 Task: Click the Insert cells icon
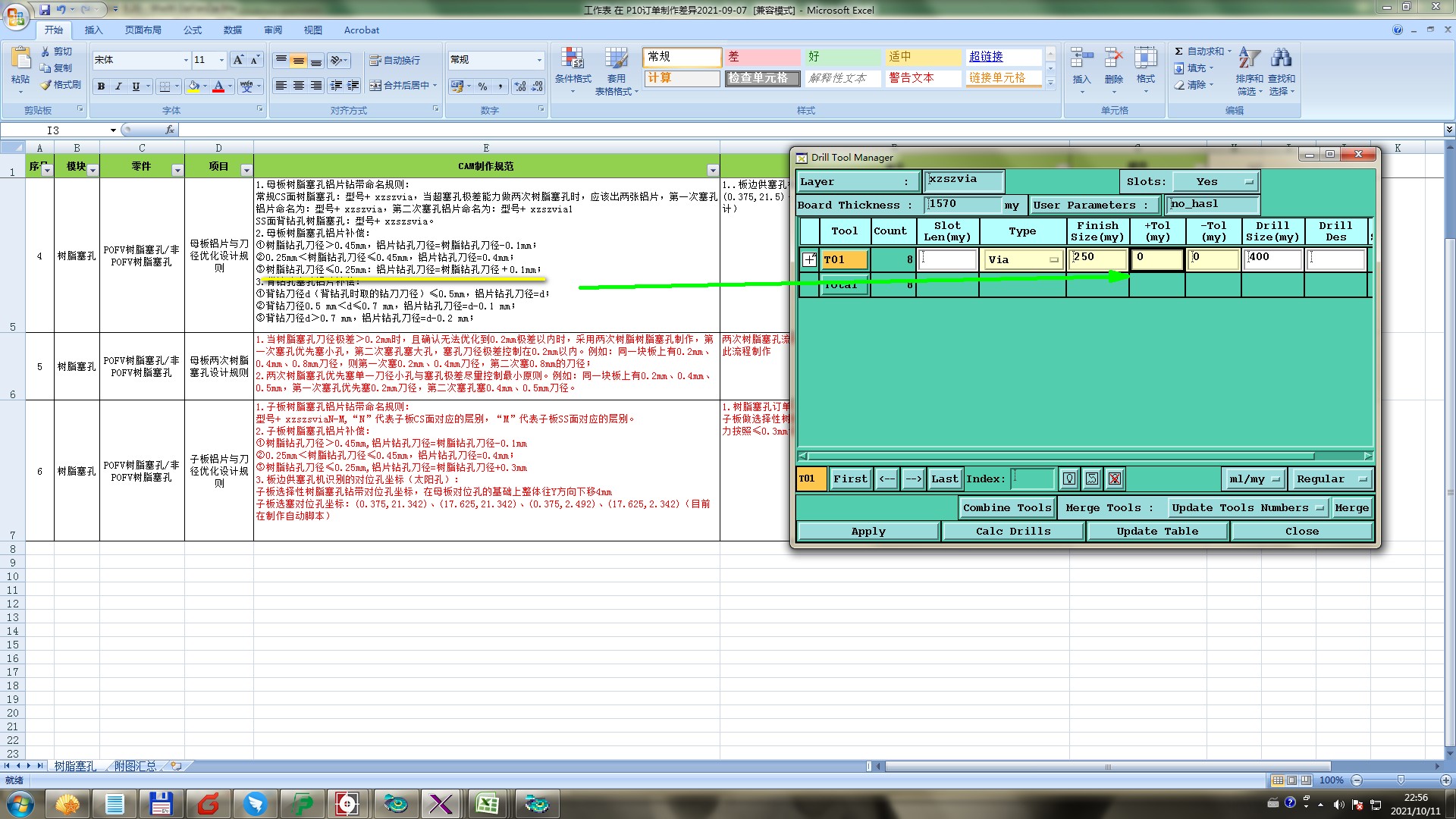point(1081,58)
